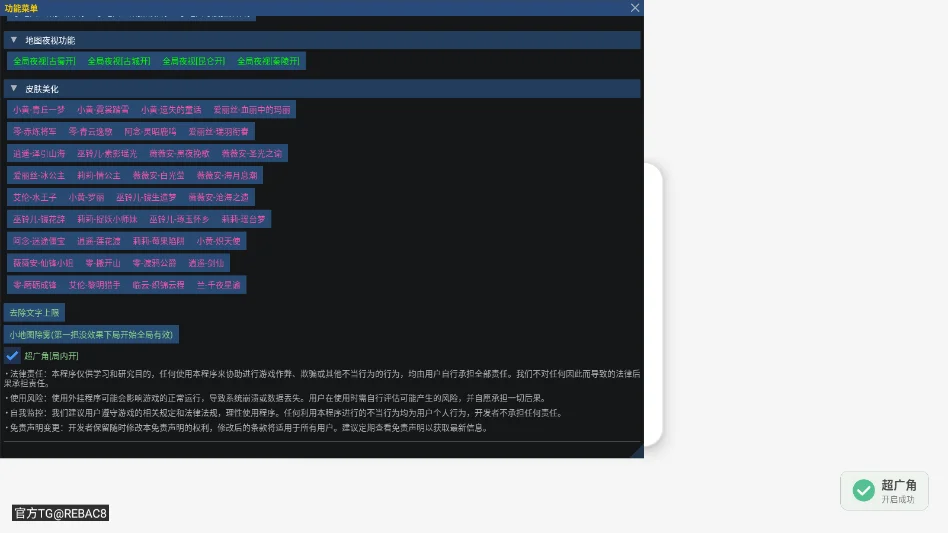The width and height of the screenshot is (948, 533).
Task: Apply skin 零-渡邪公爵
Action: pyautogui.click(x=155, y=263)
